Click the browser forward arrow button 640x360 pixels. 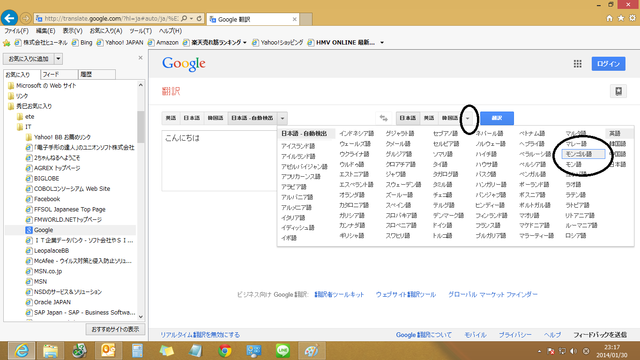(x=25, y=18)
